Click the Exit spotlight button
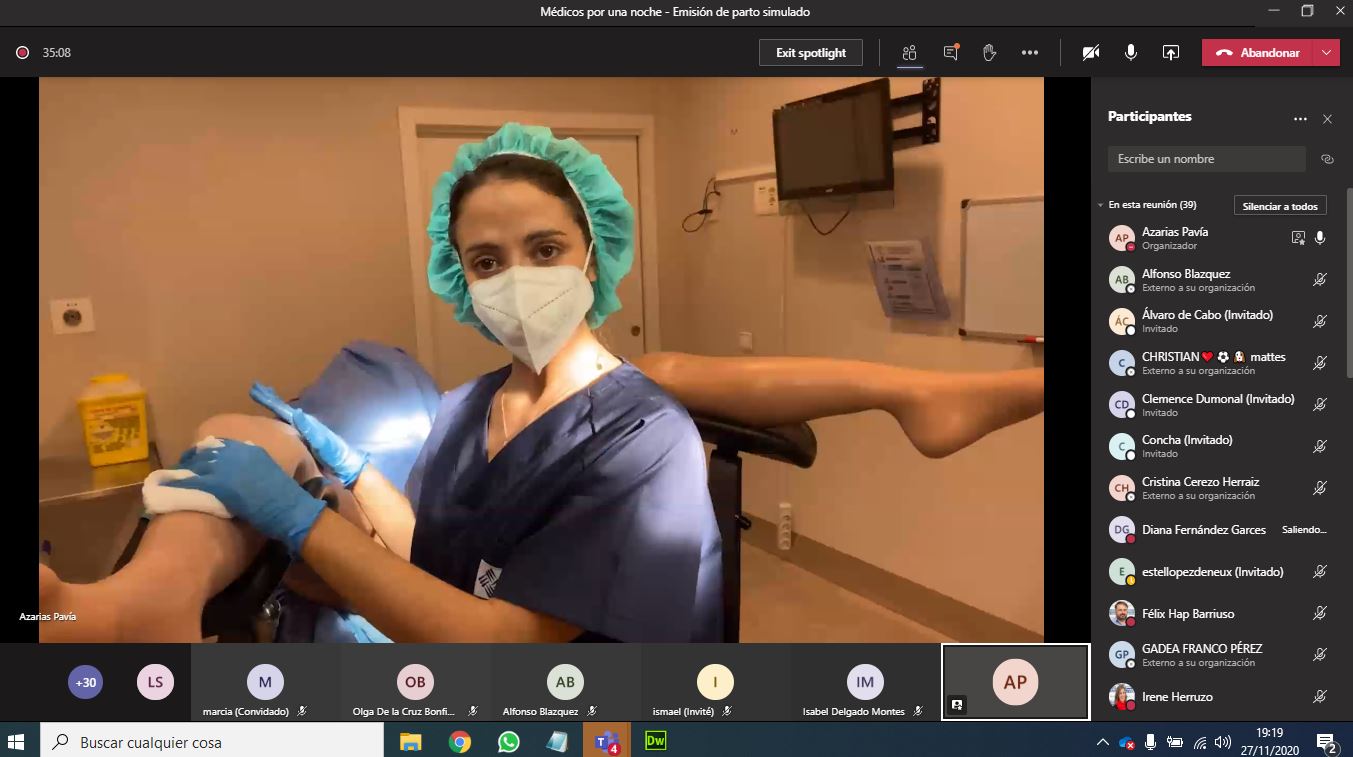1353x757 pixels. (811, 53)
